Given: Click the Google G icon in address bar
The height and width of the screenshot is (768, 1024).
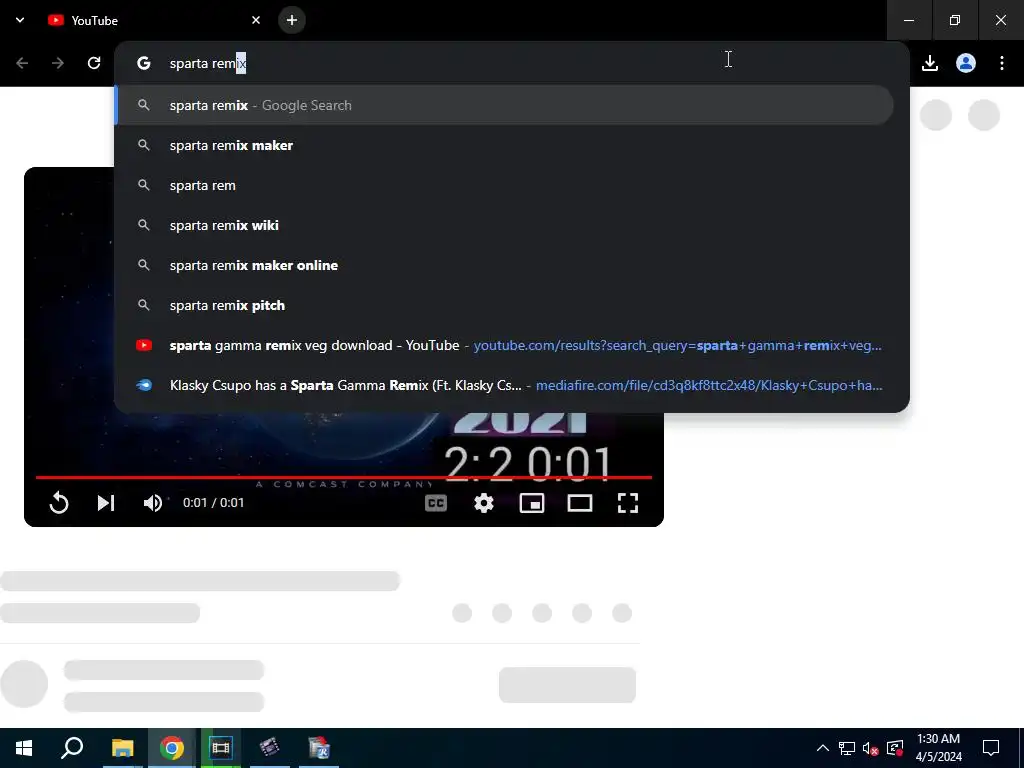Looking at the screenshot, I should click(x=144, y=63).
